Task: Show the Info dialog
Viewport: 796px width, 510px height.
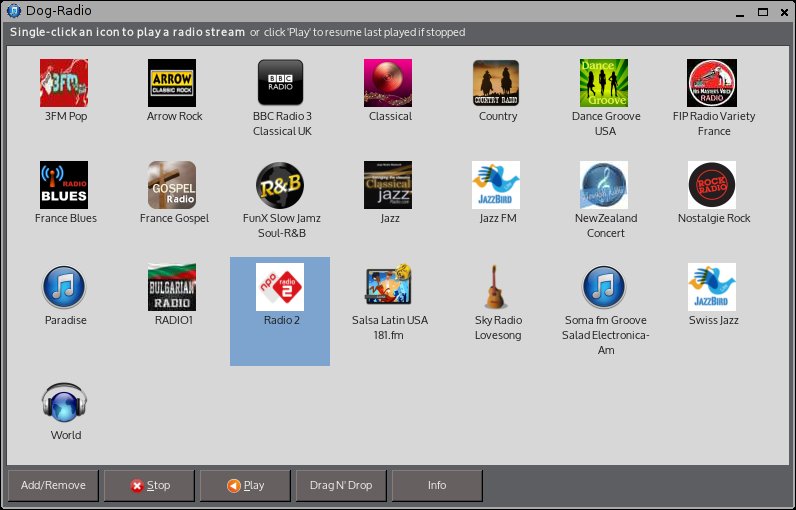Action: 437,486
